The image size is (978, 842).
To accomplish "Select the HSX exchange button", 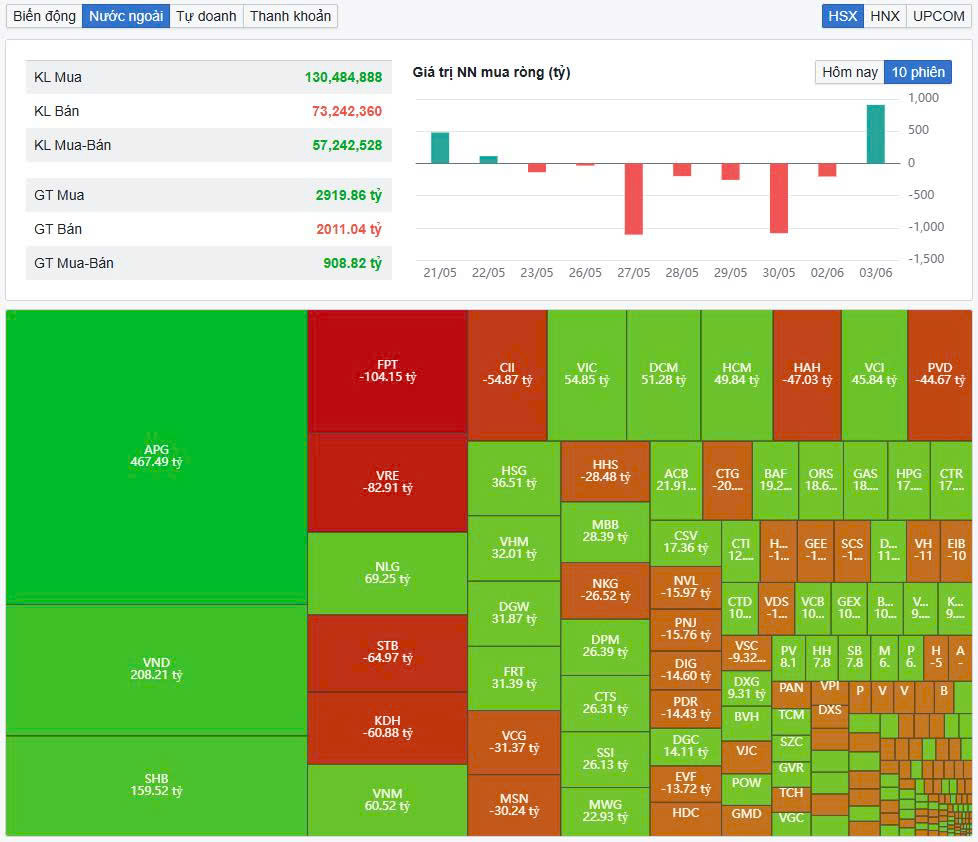I will (843, 16).
